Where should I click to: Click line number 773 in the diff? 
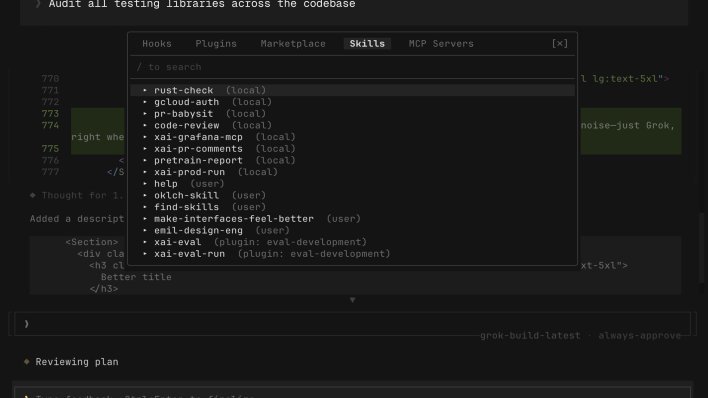(50, 114)
